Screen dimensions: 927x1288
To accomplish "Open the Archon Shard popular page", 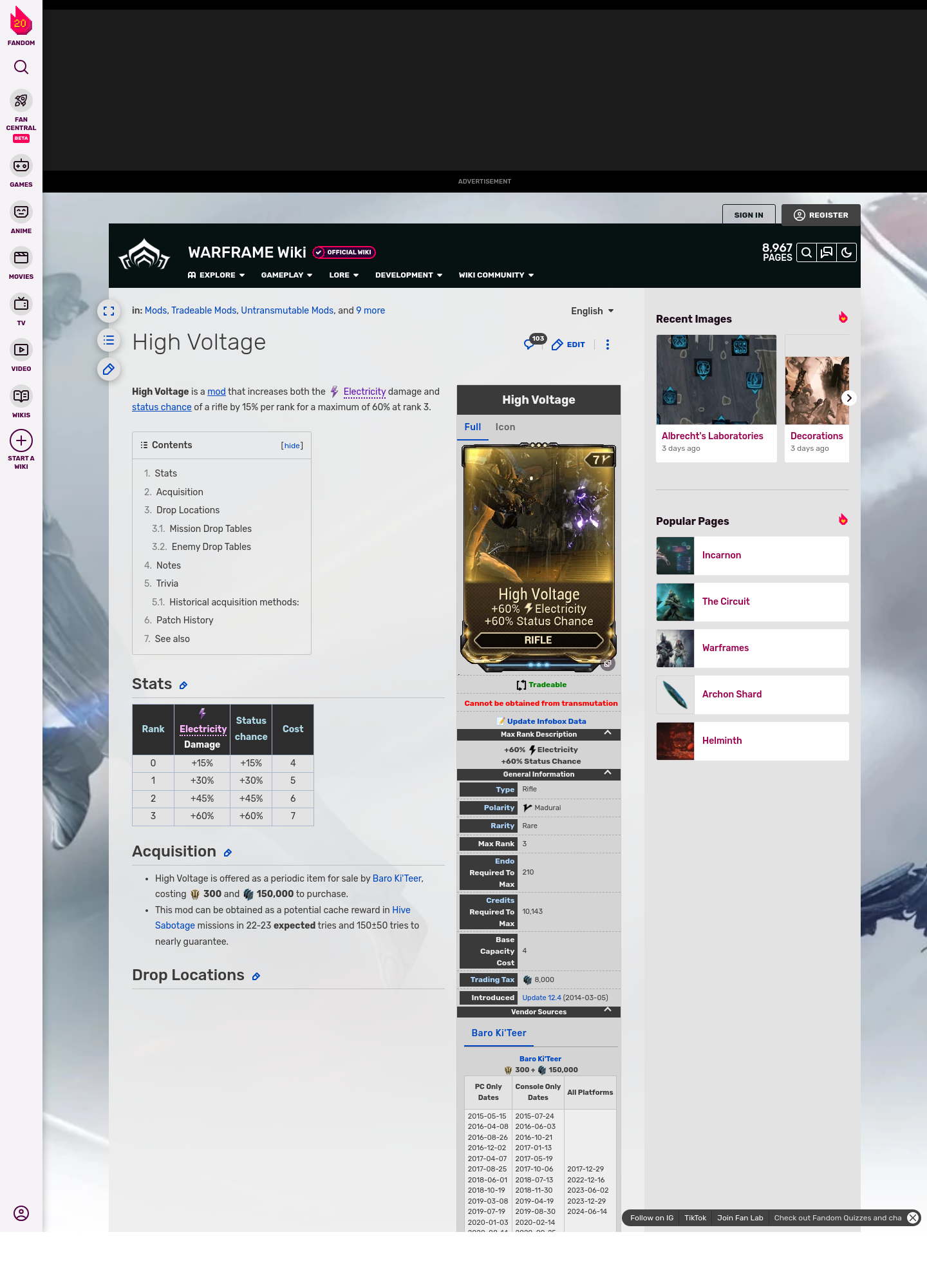I will 753,695.
